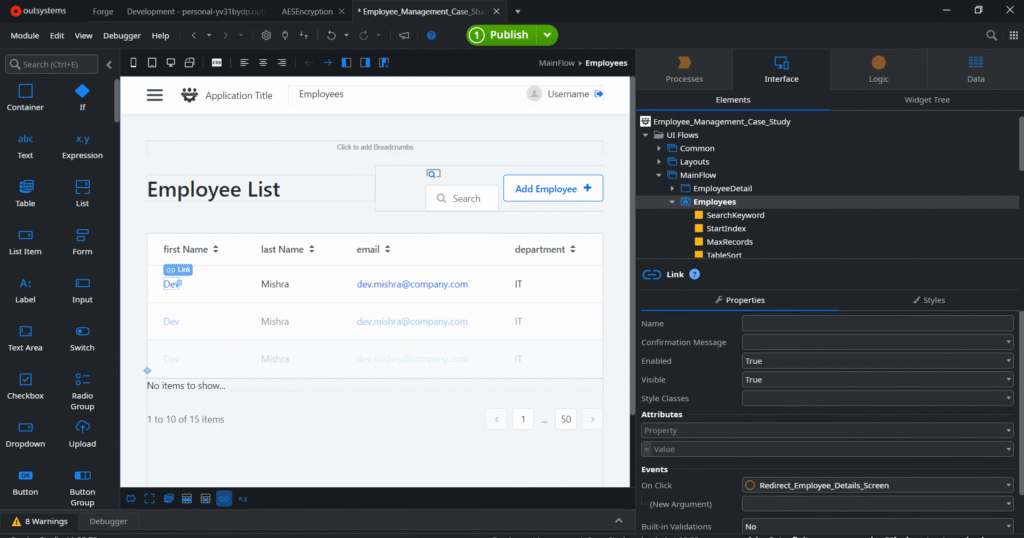The height and width of the screenshot is (538, 1024).
Task: Switch to the Logic tab
Action: coord(878,69)
